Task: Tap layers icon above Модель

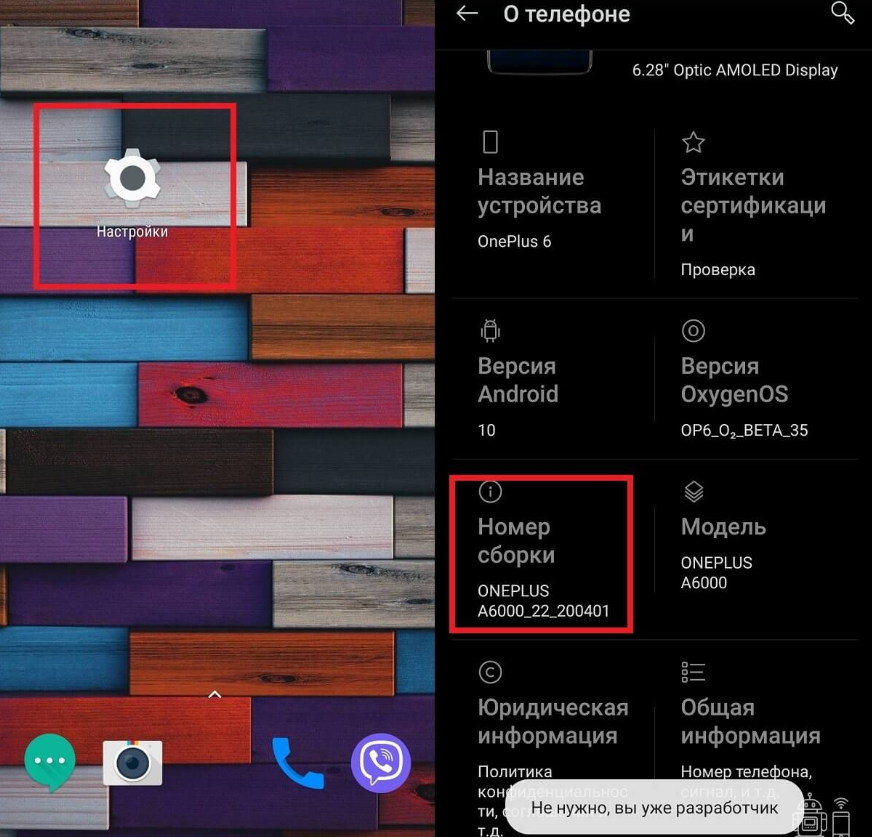Action: click(693, 492)
